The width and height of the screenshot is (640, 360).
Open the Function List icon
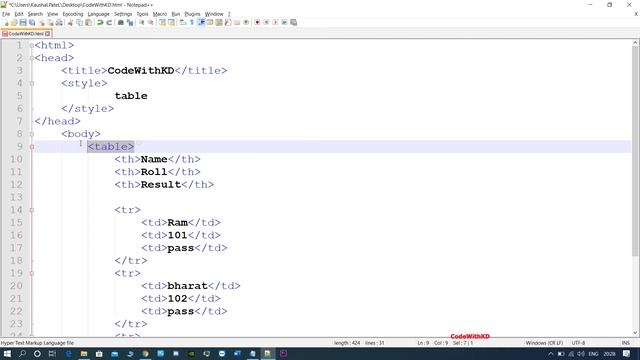pyautogui.click(x=228, y=22)
